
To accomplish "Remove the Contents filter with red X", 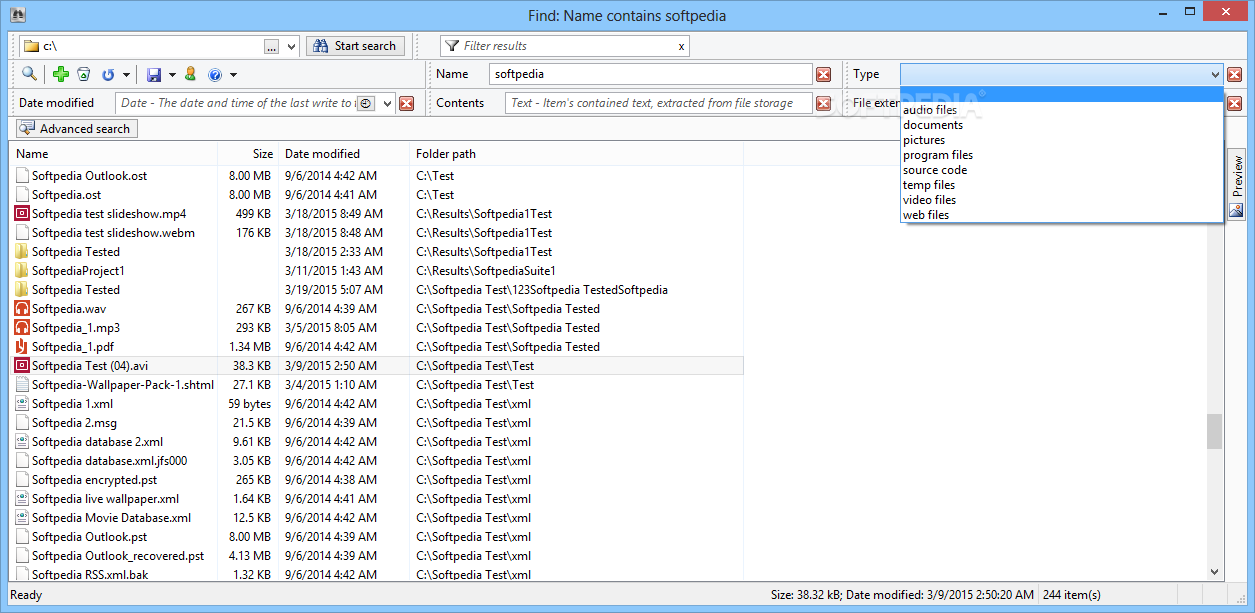I will pos(823,103).
